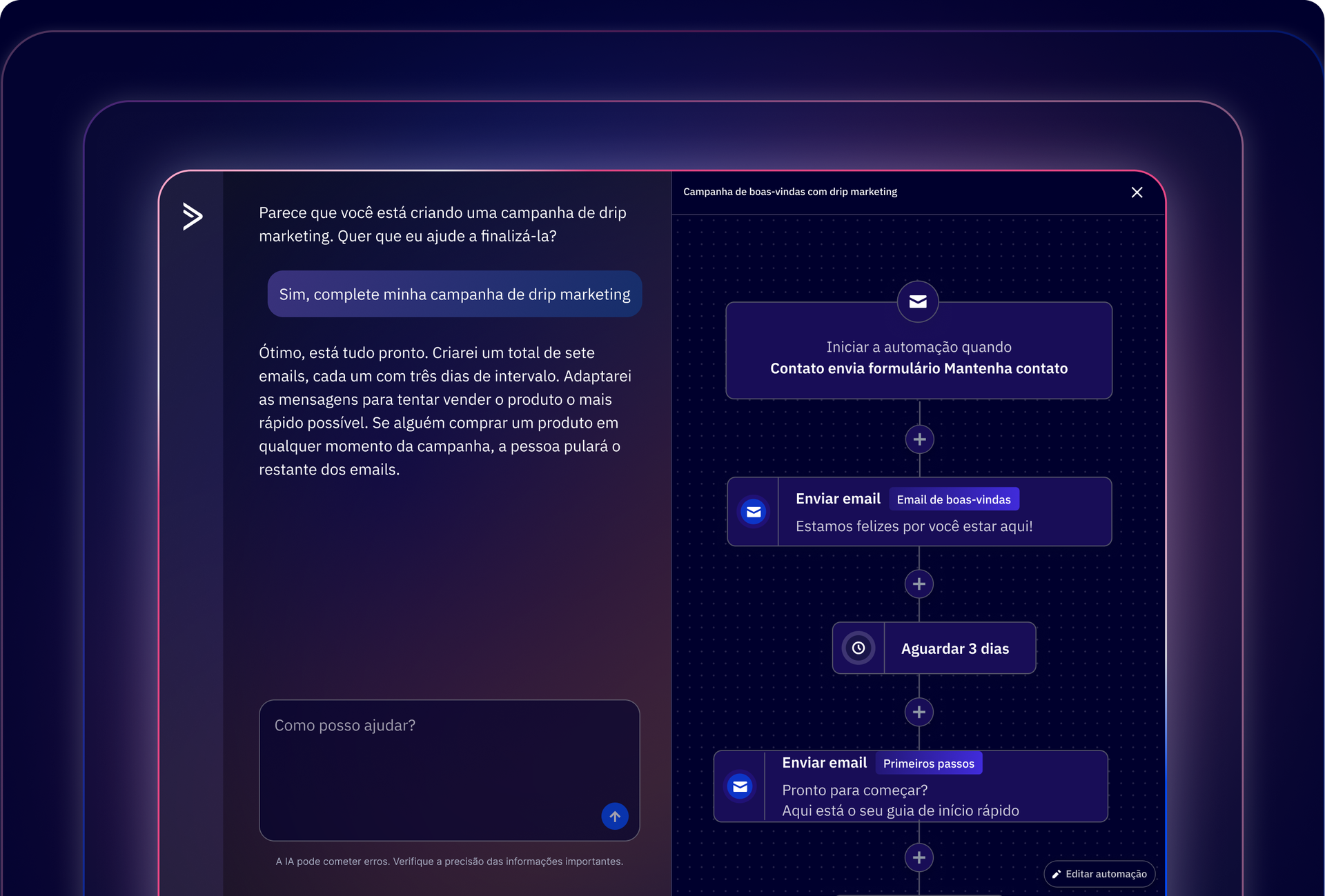This screenshot has height=896, width=1325.
Task: Click the ActiveCampaign logo icon
Action: 193,217
